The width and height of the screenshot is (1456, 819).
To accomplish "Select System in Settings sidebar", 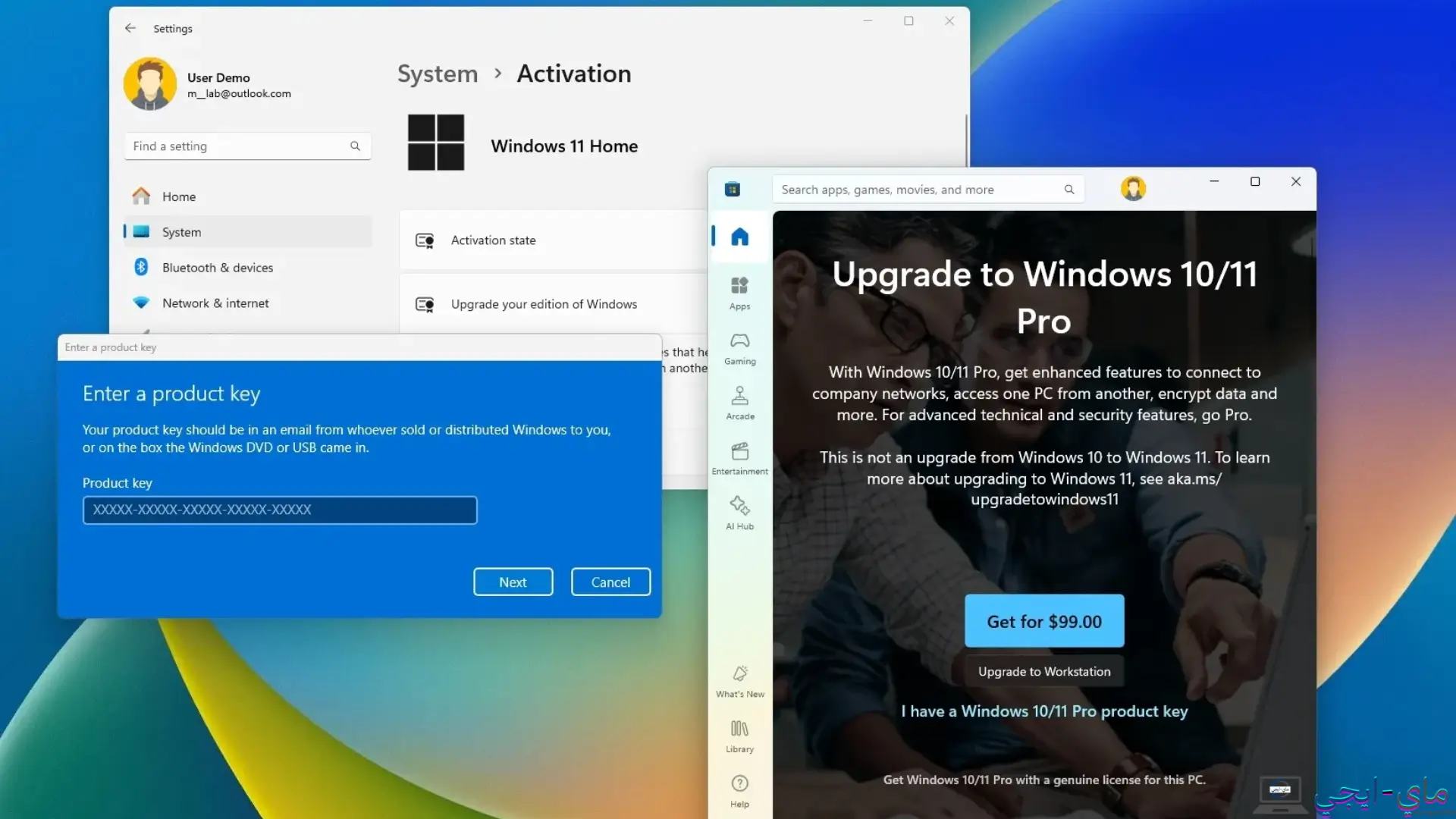I will (248, 232).
